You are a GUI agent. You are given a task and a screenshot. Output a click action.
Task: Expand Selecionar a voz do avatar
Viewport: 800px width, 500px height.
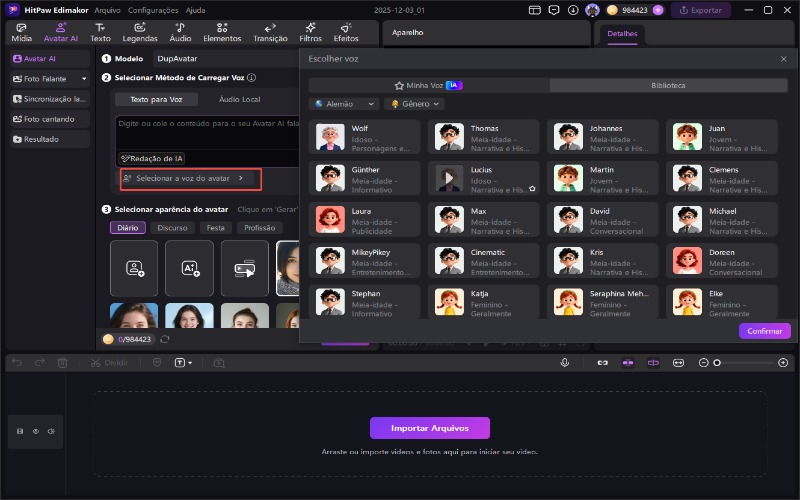[190, 178]
